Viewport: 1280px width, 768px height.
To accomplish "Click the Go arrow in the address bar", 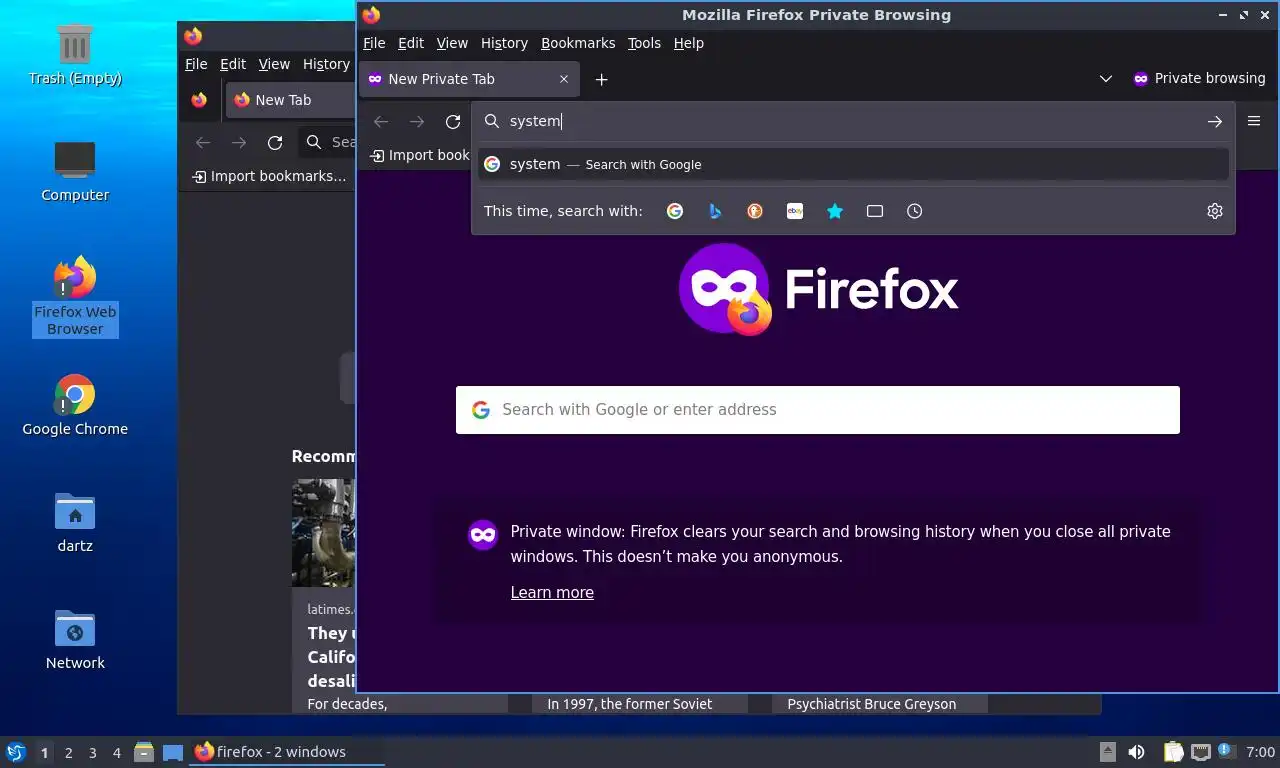I will click(x=1215, y=121).
